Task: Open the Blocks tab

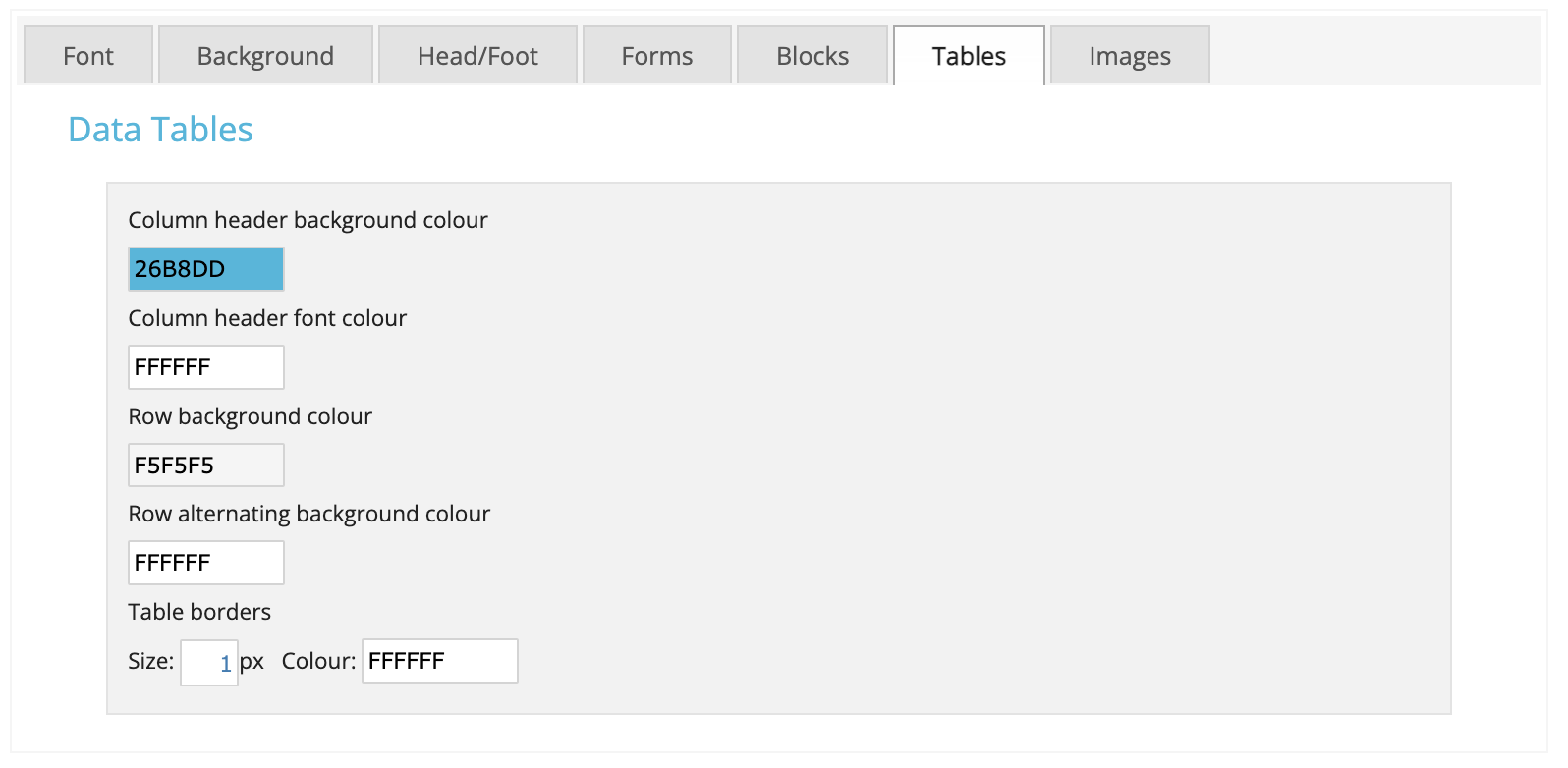Action: point(812,56)
